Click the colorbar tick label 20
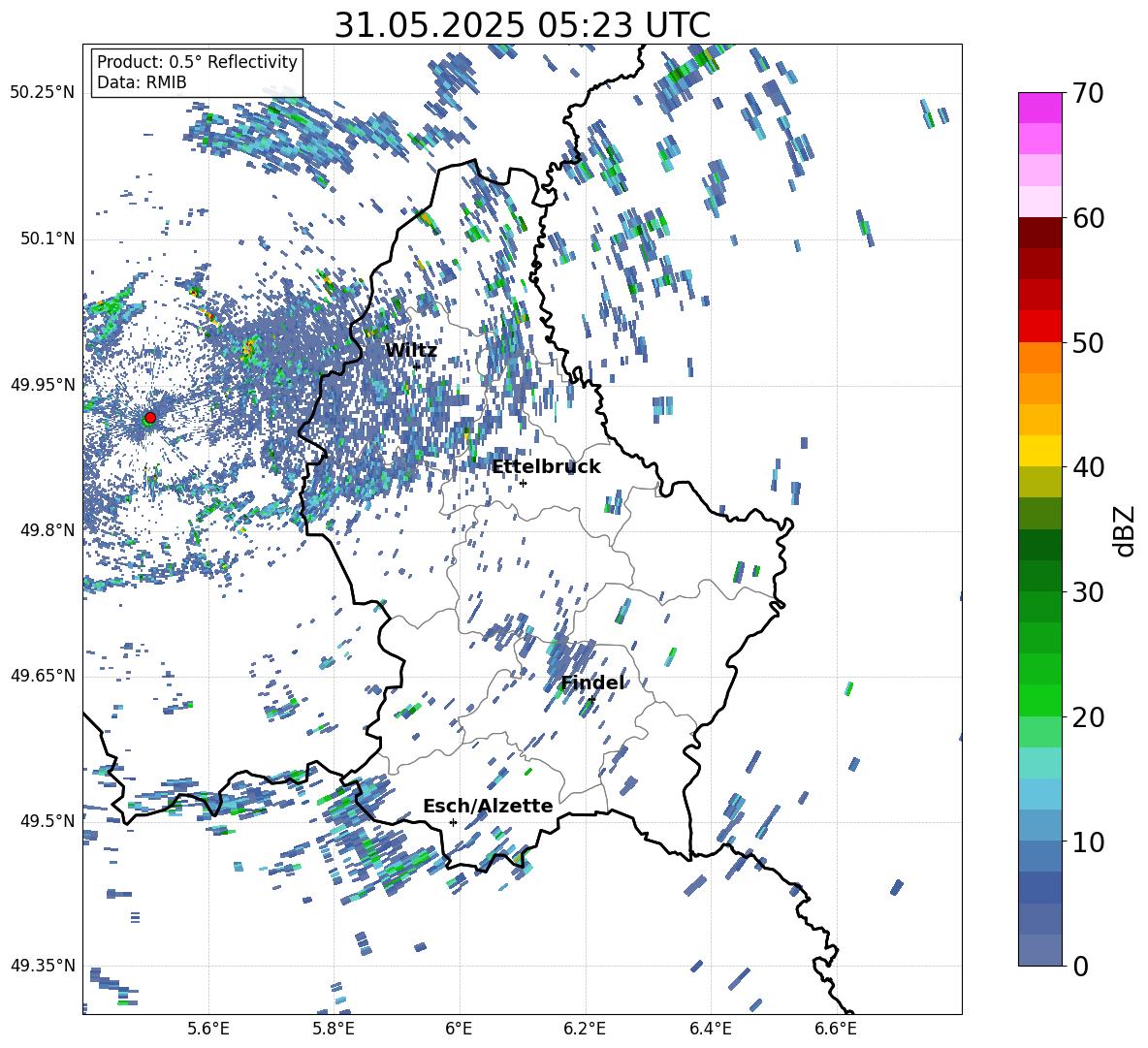This screenshot has height=1048, width=1148. (x=1088, y=716)
